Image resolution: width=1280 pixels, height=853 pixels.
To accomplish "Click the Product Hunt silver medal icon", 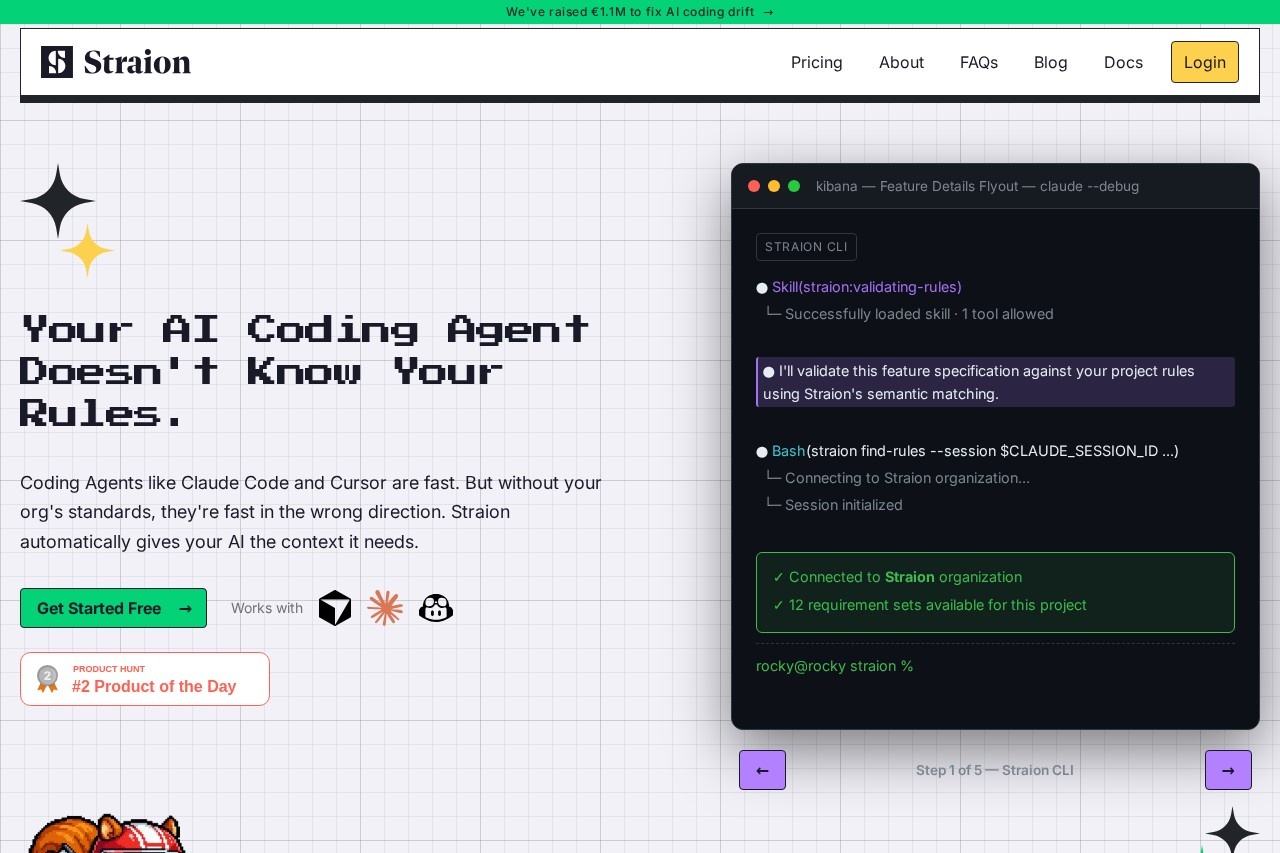I will tap(47, 679).
